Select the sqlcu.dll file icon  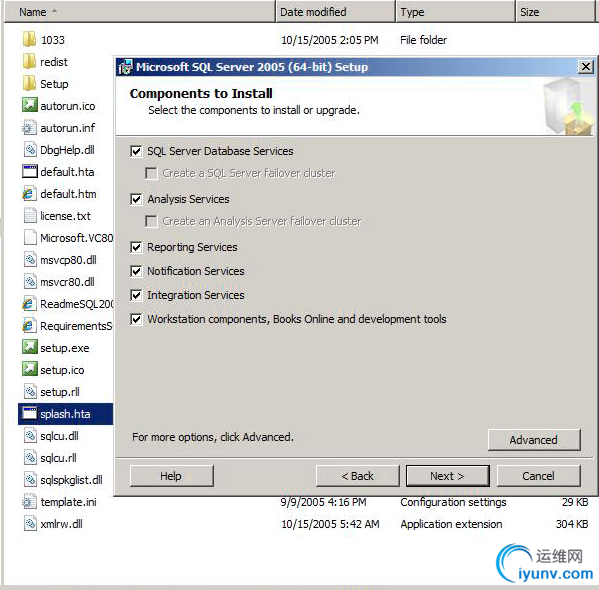click(x=30, y=436)
